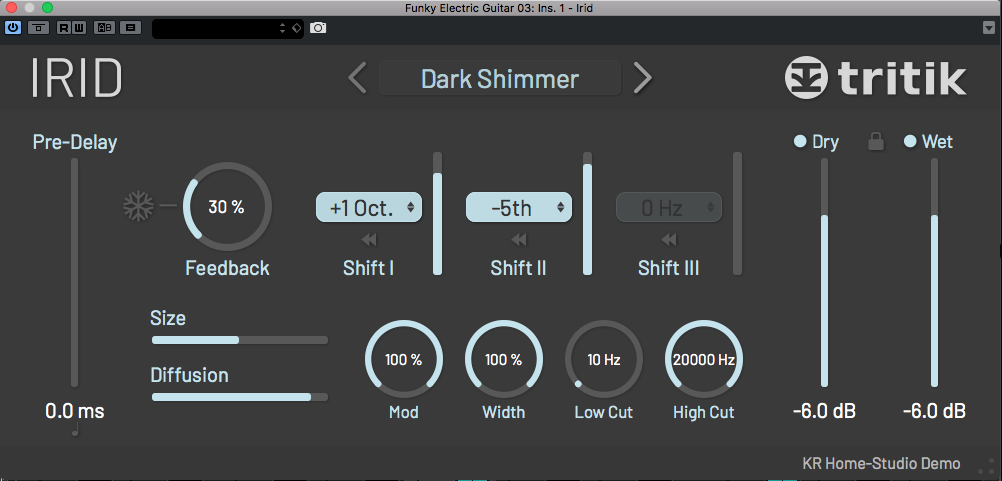Enable Read automation (R) button
The height and width of the screenshot is (481, 1002).
pos(64,27)
